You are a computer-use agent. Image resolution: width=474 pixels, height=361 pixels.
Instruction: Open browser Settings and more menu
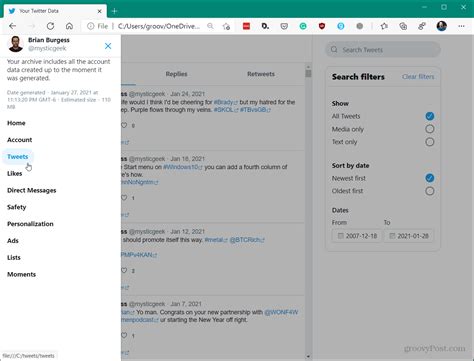click(461, 26)
